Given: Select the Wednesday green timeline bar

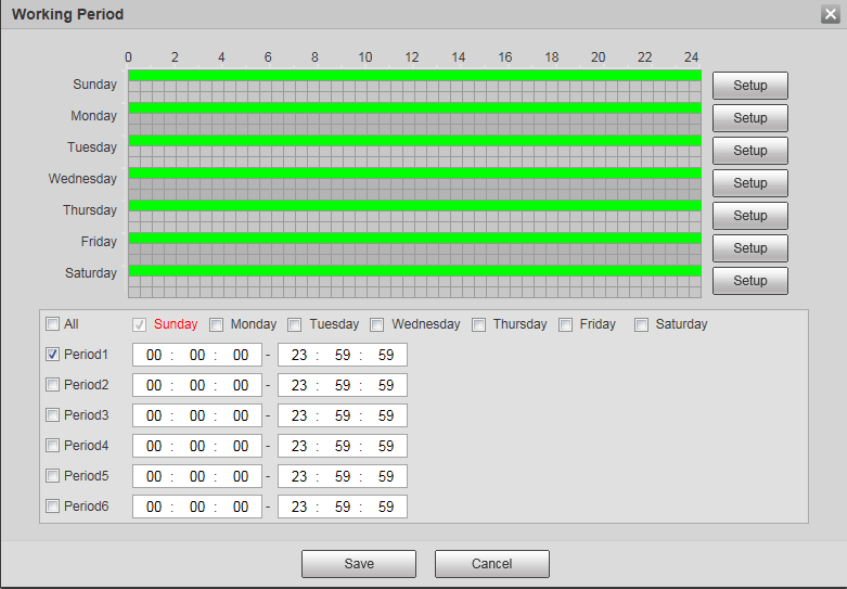Looking at the screenshot, I should point(415,173).
